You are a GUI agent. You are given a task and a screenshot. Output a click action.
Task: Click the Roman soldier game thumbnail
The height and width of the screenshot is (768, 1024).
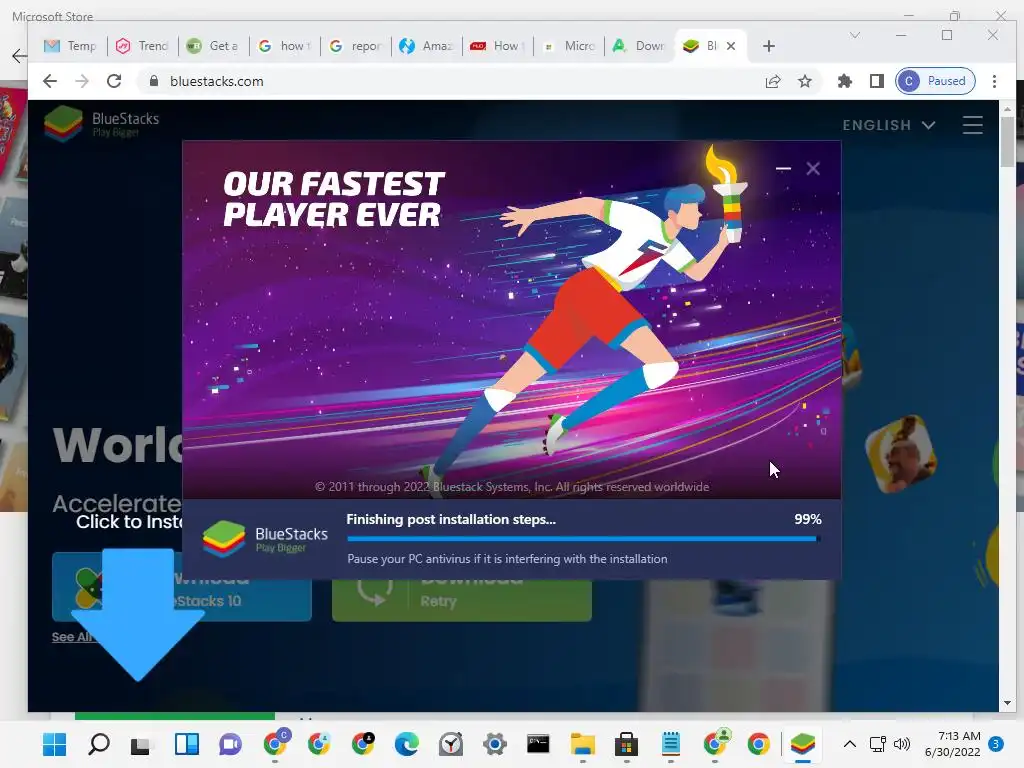900,453
